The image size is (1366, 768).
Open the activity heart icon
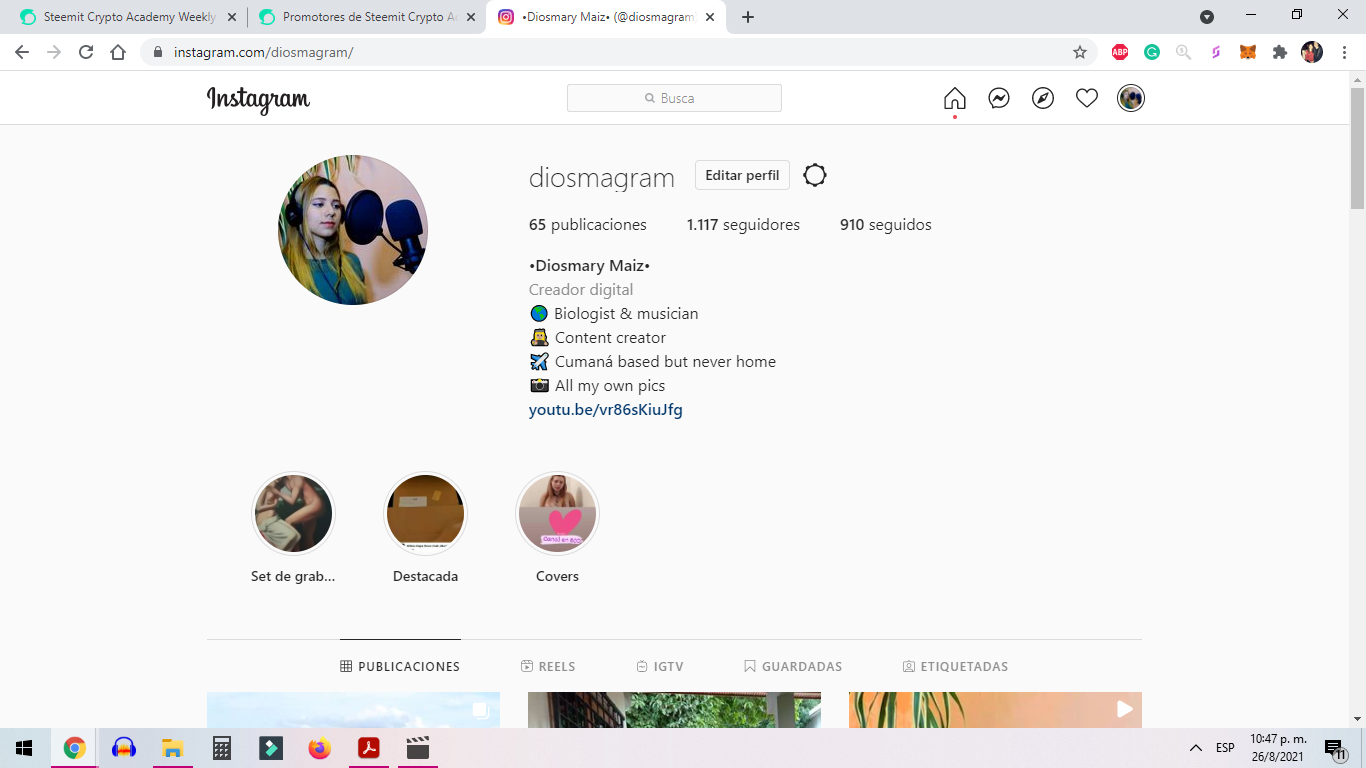pyautogui.click(x=1087, y=98)
